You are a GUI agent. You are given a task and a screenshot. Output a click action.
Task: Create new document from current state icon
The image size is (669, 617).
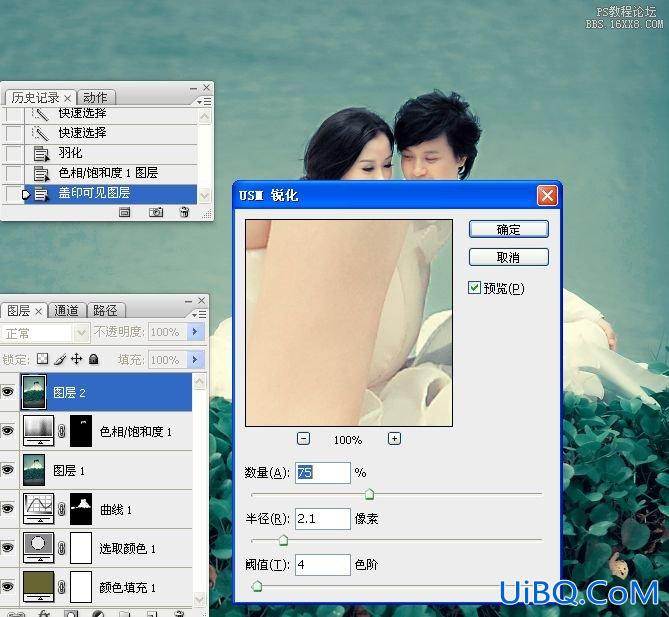point(125,212)
